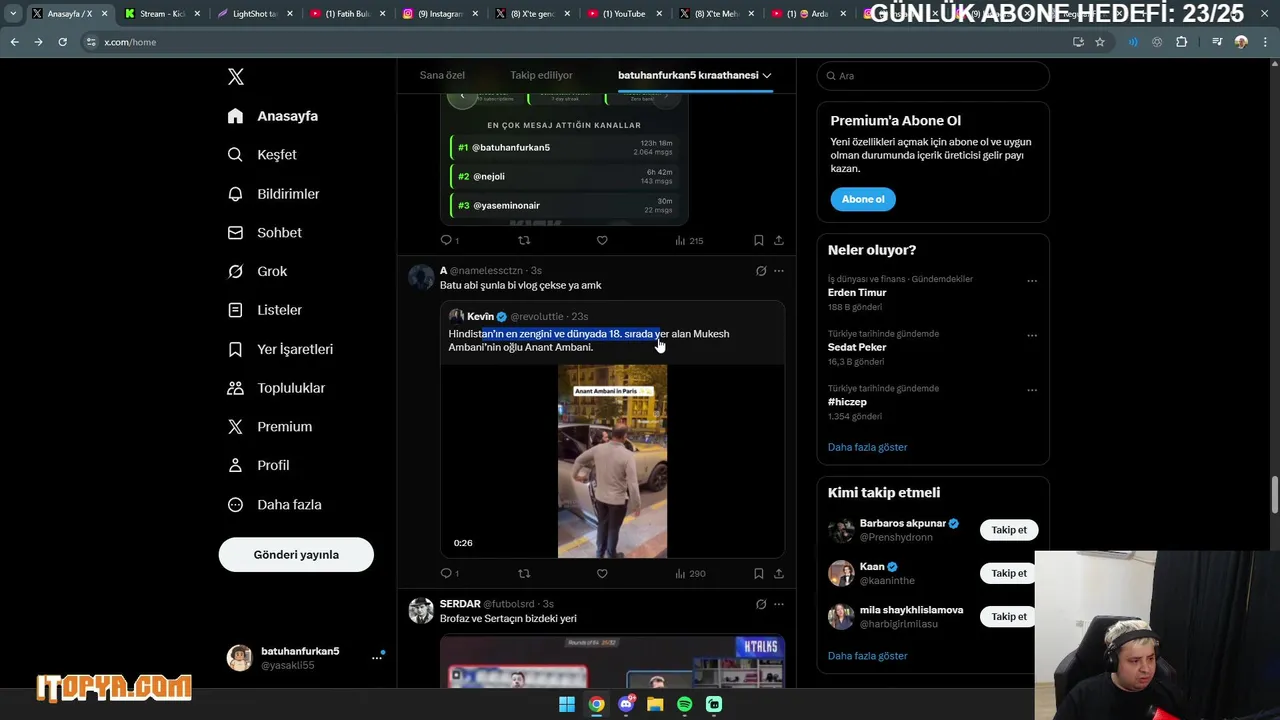
Task: Repost the post with 215 views
Action: 524,240
